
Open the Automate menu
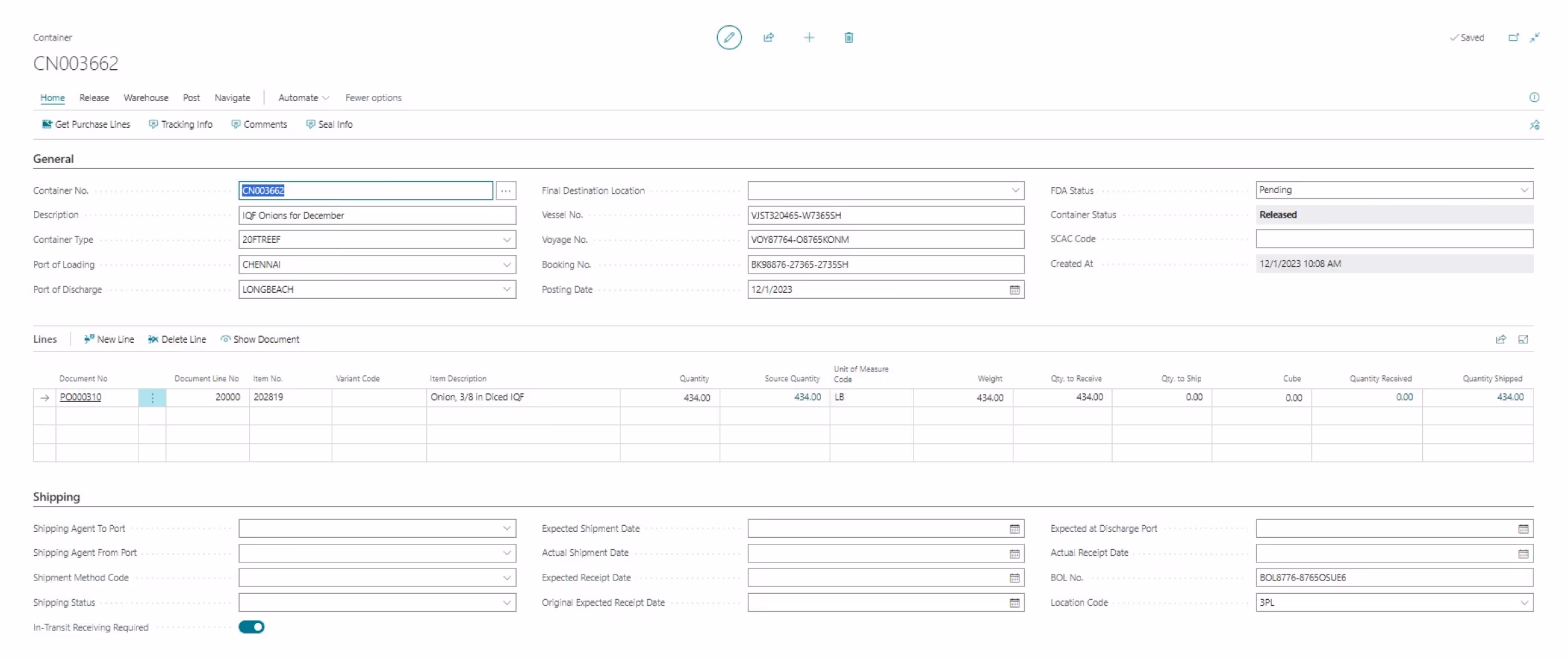point(304,98)
